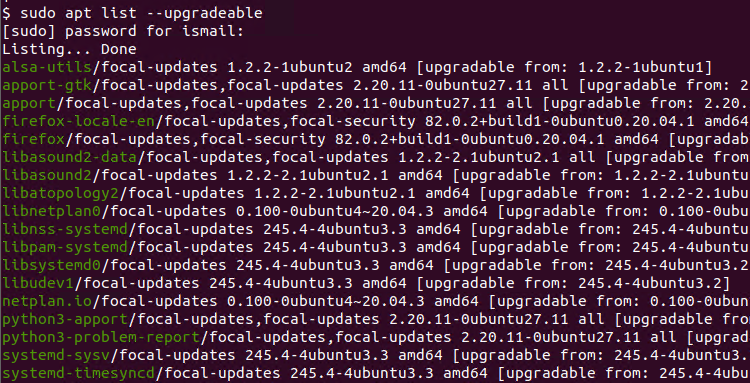
Task: Click the apport-gtk package name
Action: pyautogui.click(x=46, y=86)
